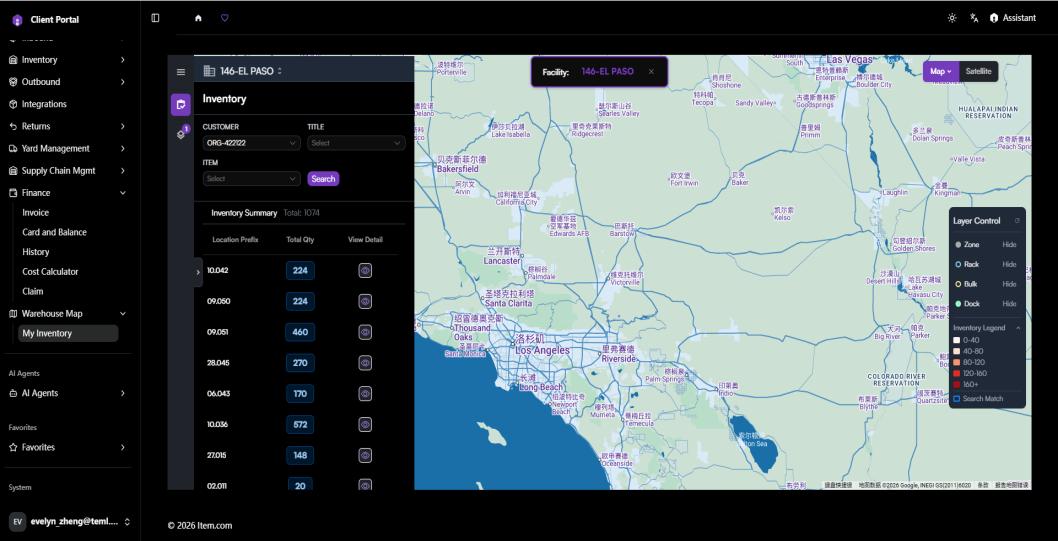Screen dimensions: 1058x541
Task: View detail for location 10.036
Action: click(365, 424)
